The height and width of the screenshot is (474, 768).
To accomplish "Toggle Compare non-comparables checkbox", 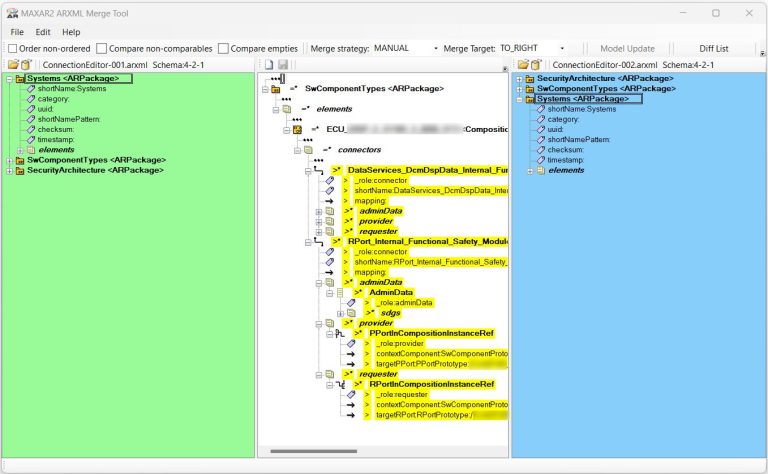I will pyautogui.click(x=101, y=48).
